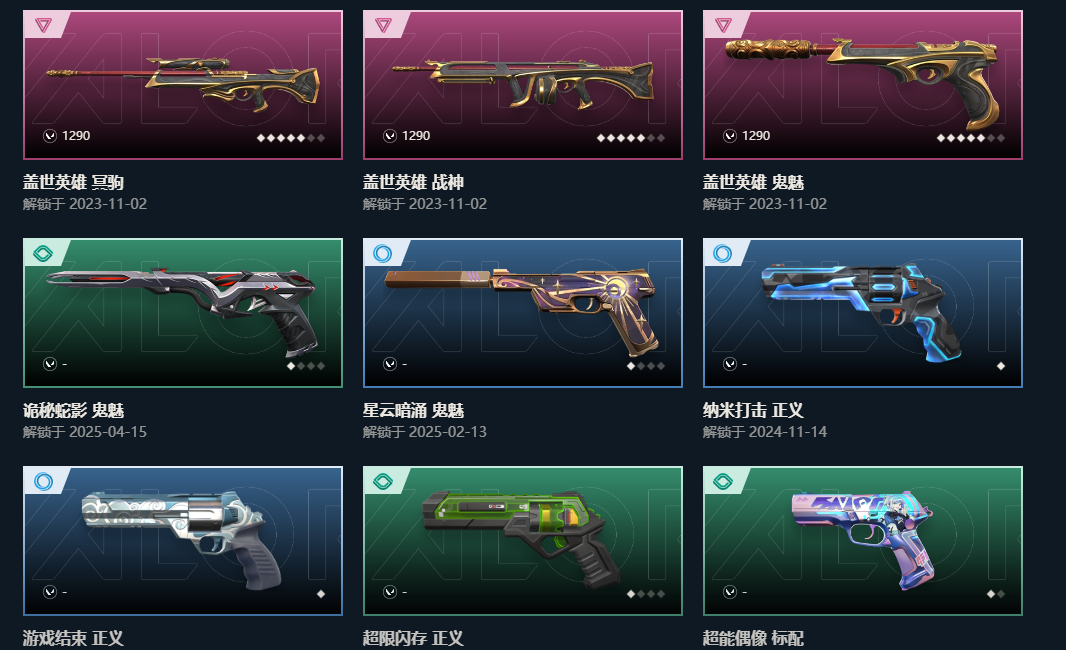The width and height of the screenshot is (1066, 650).
Task: Click the blue tier icon on 游戏结束 正义 card
Action: point(43,482)
